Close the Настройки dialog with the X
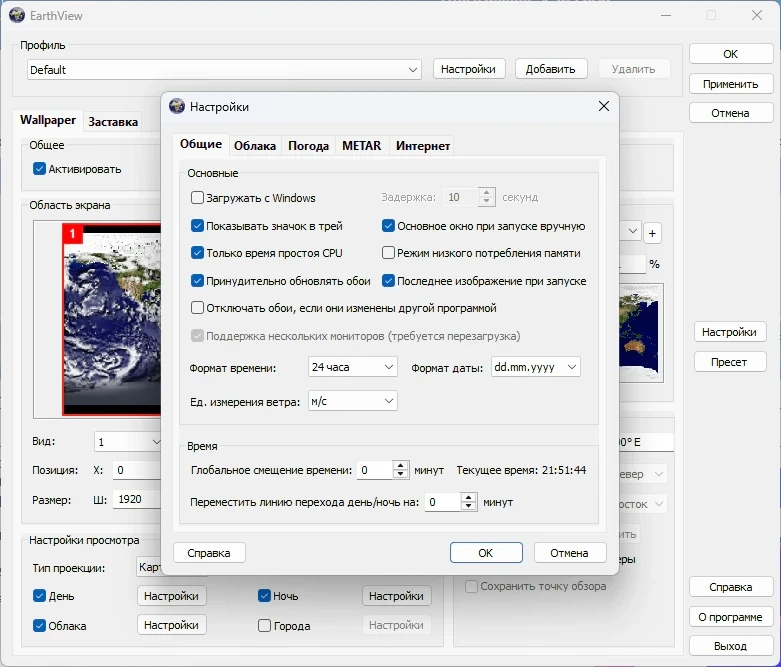This screenshot has height=667, width=781. 604,106
